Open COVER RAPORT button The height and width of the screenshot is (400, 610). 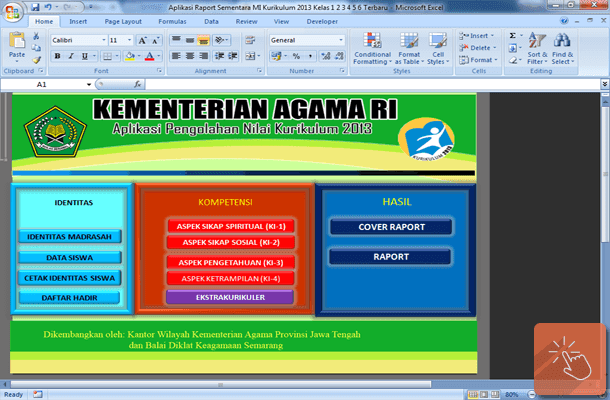pos(391,227)
